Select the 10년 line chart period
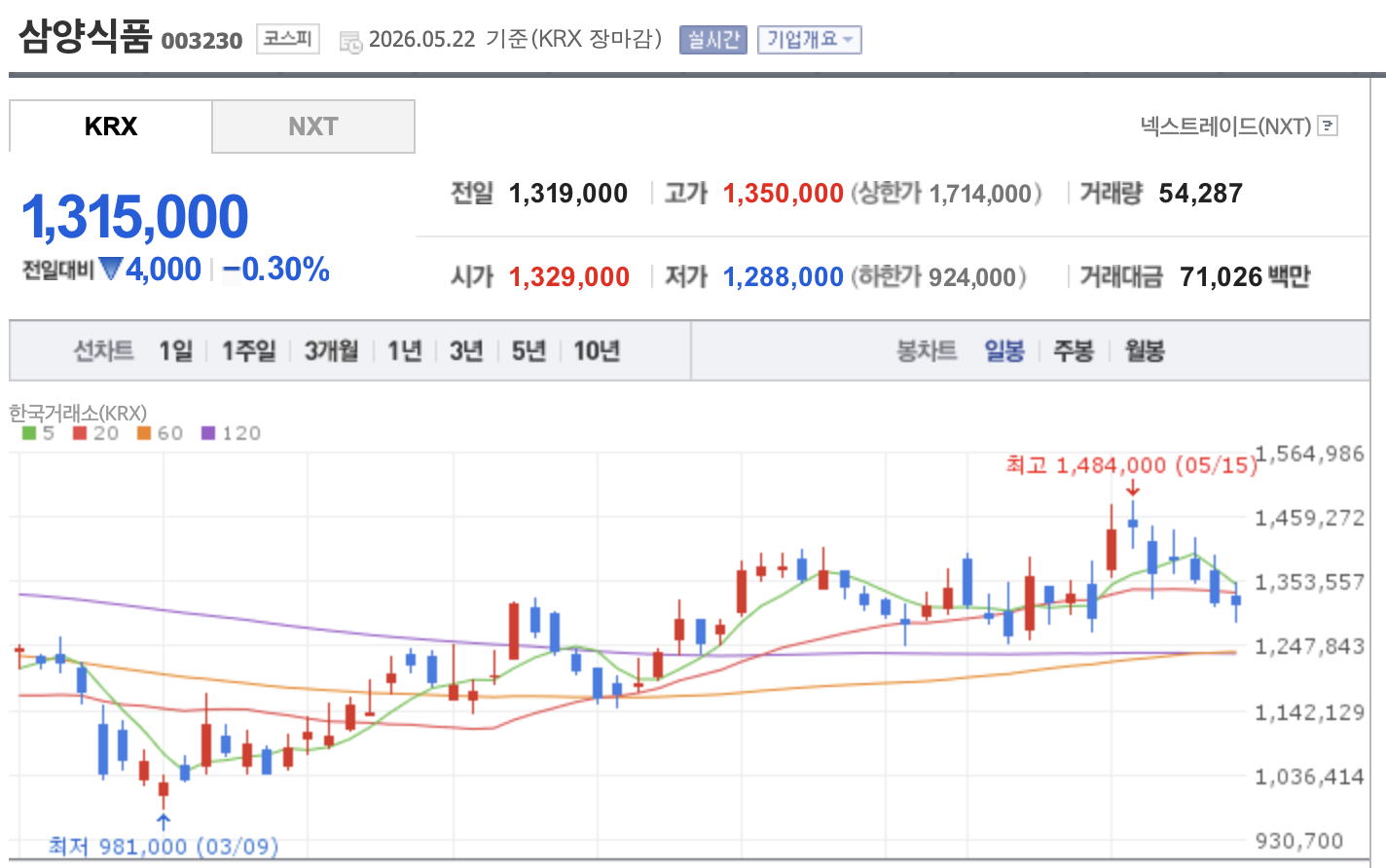The width and height of the screenshot is (1386, 868). click(597, 350)
